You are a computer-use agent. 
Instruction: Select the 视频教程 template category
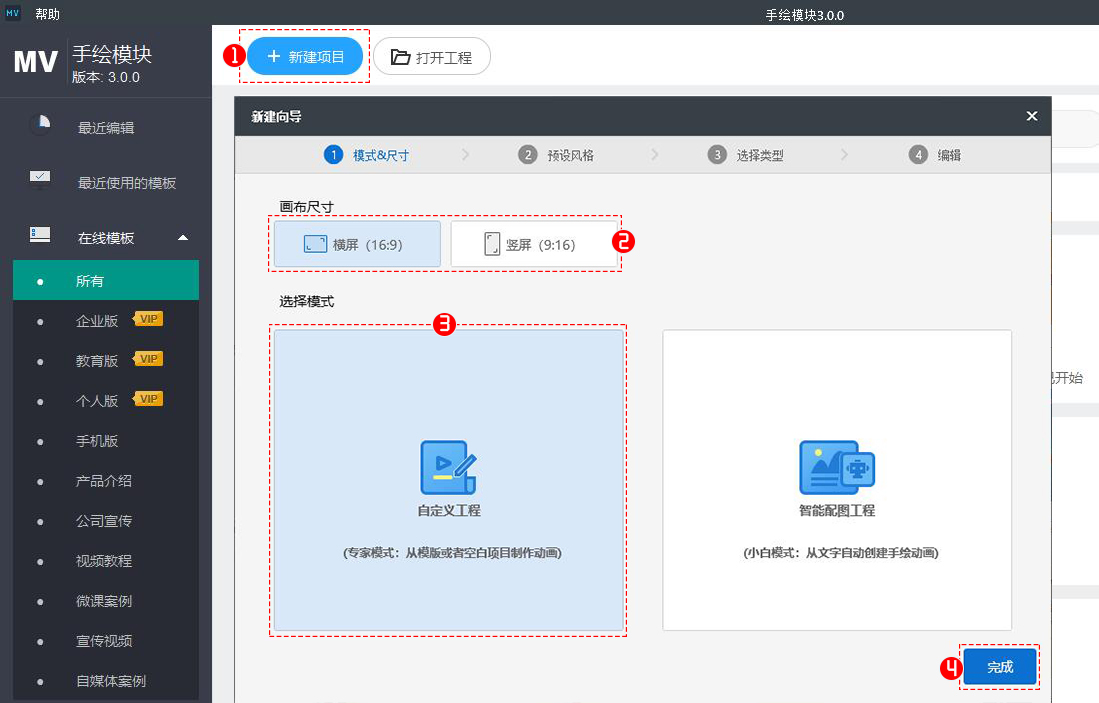coord(104,561)
